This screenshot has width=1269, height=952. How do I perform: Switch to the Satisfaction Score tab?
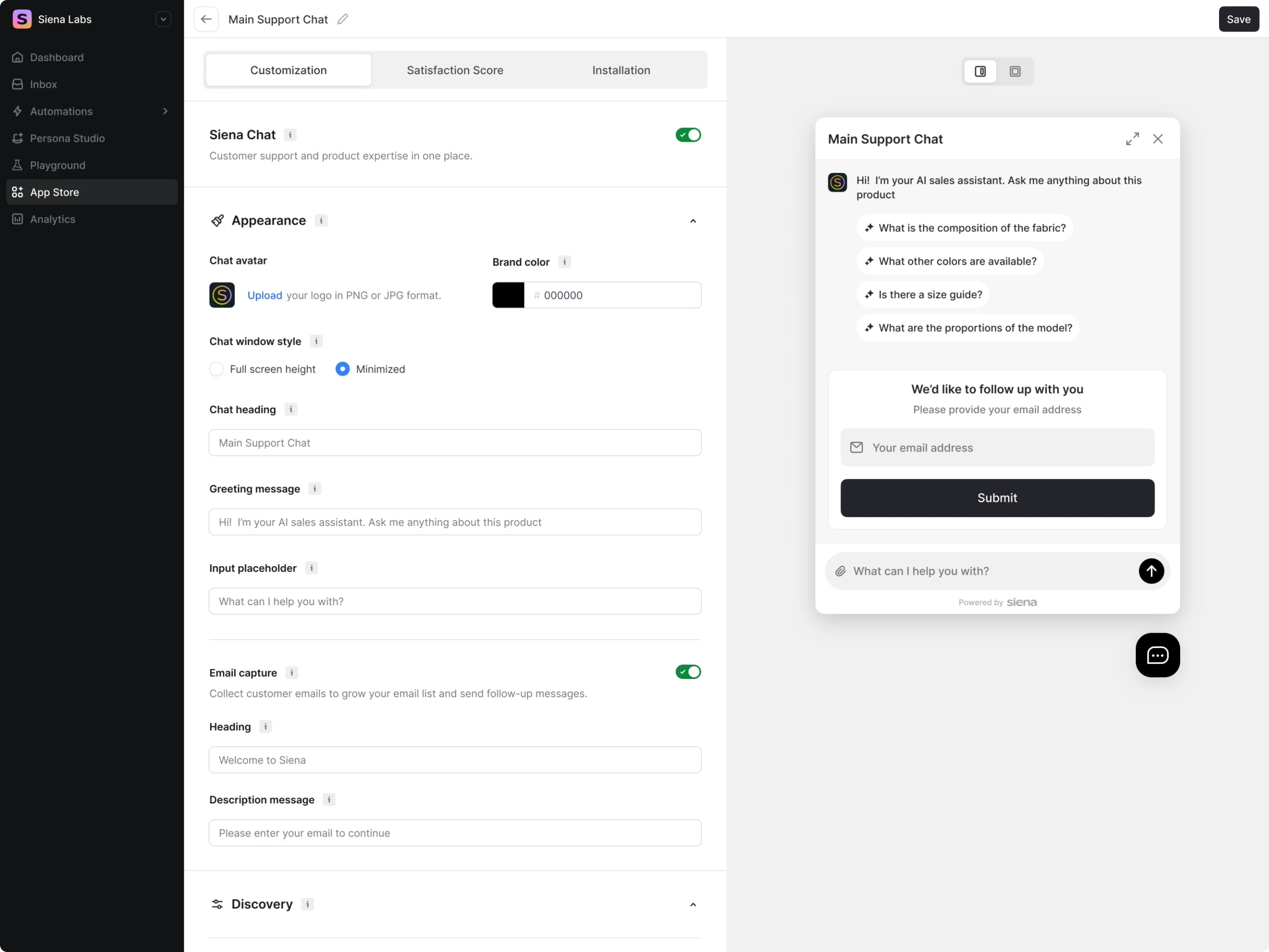point(455,70)
